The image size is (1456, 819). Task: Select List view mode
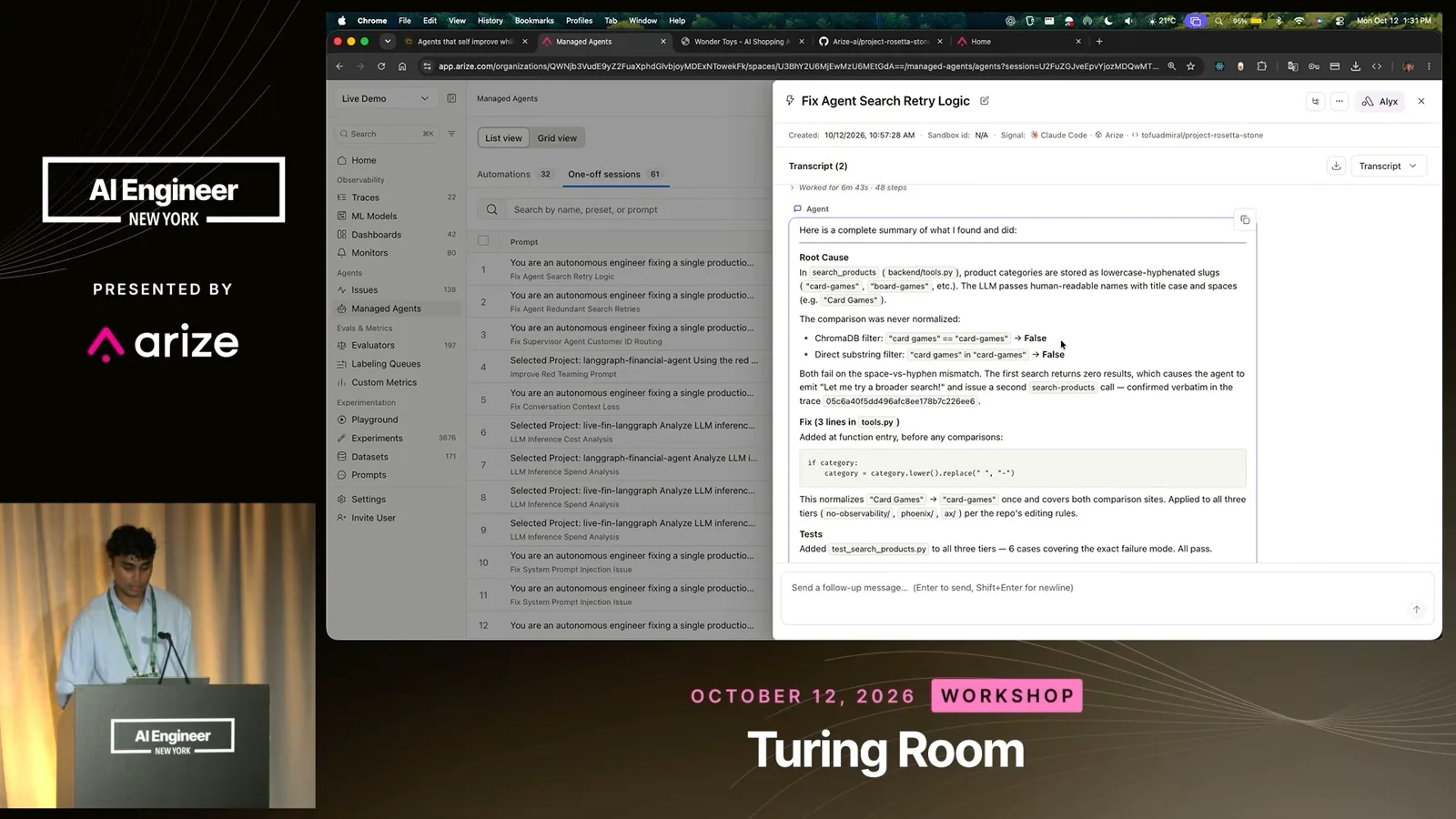point(503,138)
